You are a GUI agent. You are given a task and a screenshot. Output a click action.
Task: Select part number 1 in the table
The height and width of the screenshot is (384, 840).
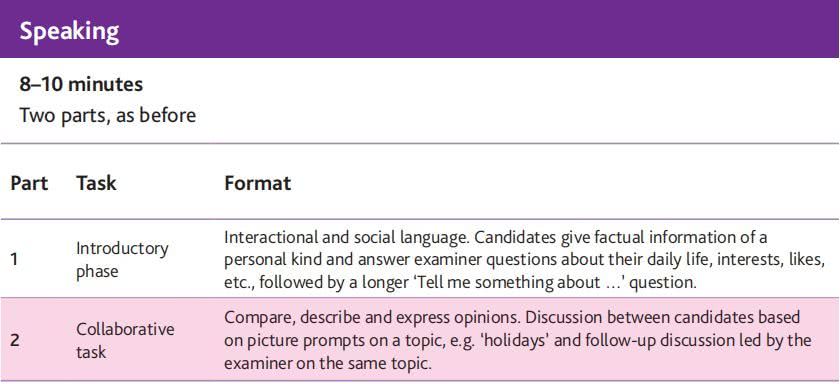coord(14,260)
